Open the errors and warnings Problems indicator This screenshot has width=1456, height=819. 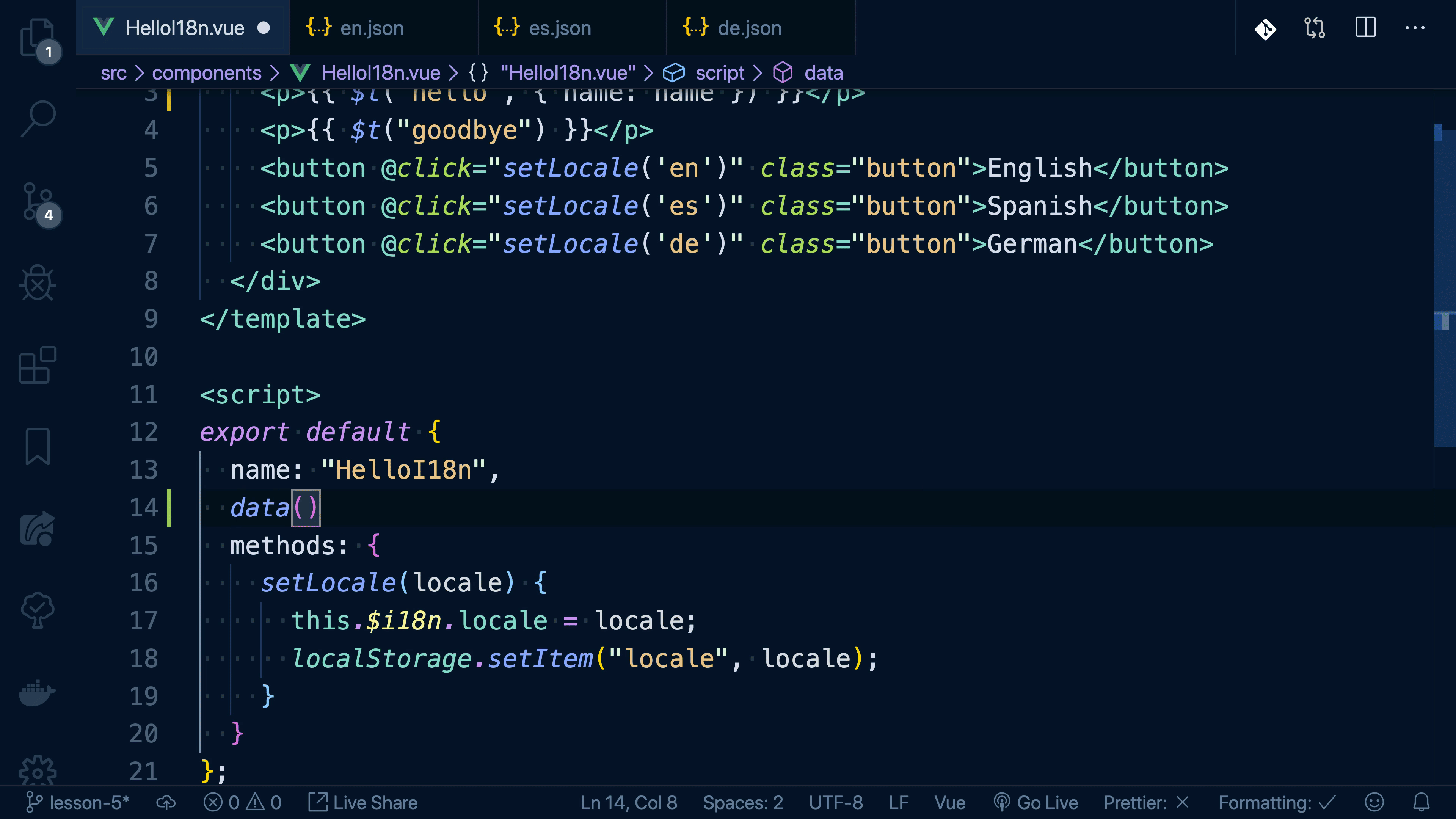coord(243,803)
